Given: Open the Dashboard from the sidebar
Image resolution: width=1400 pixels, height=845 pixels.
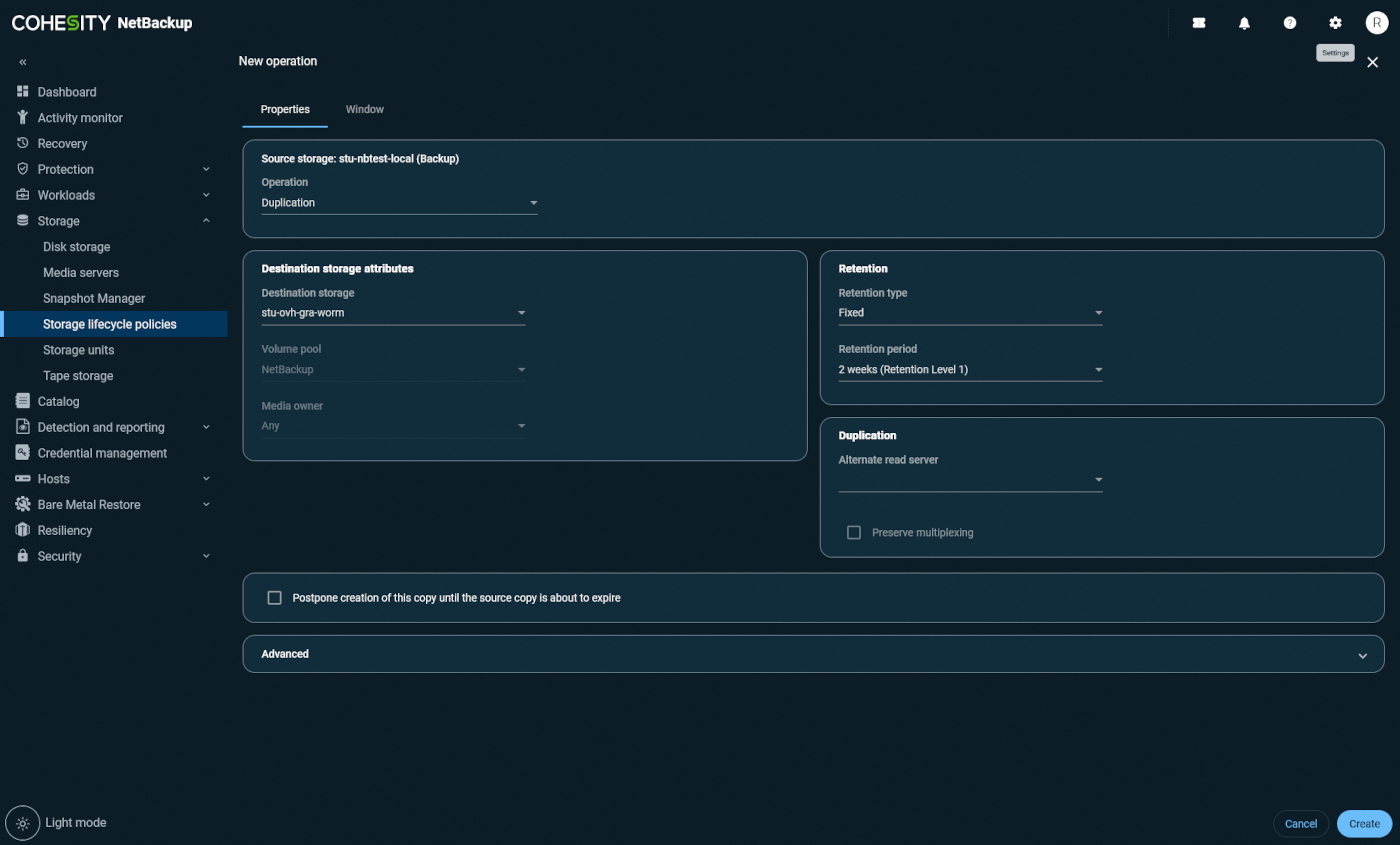Looking at the screenshot, I should pos(67,91).
